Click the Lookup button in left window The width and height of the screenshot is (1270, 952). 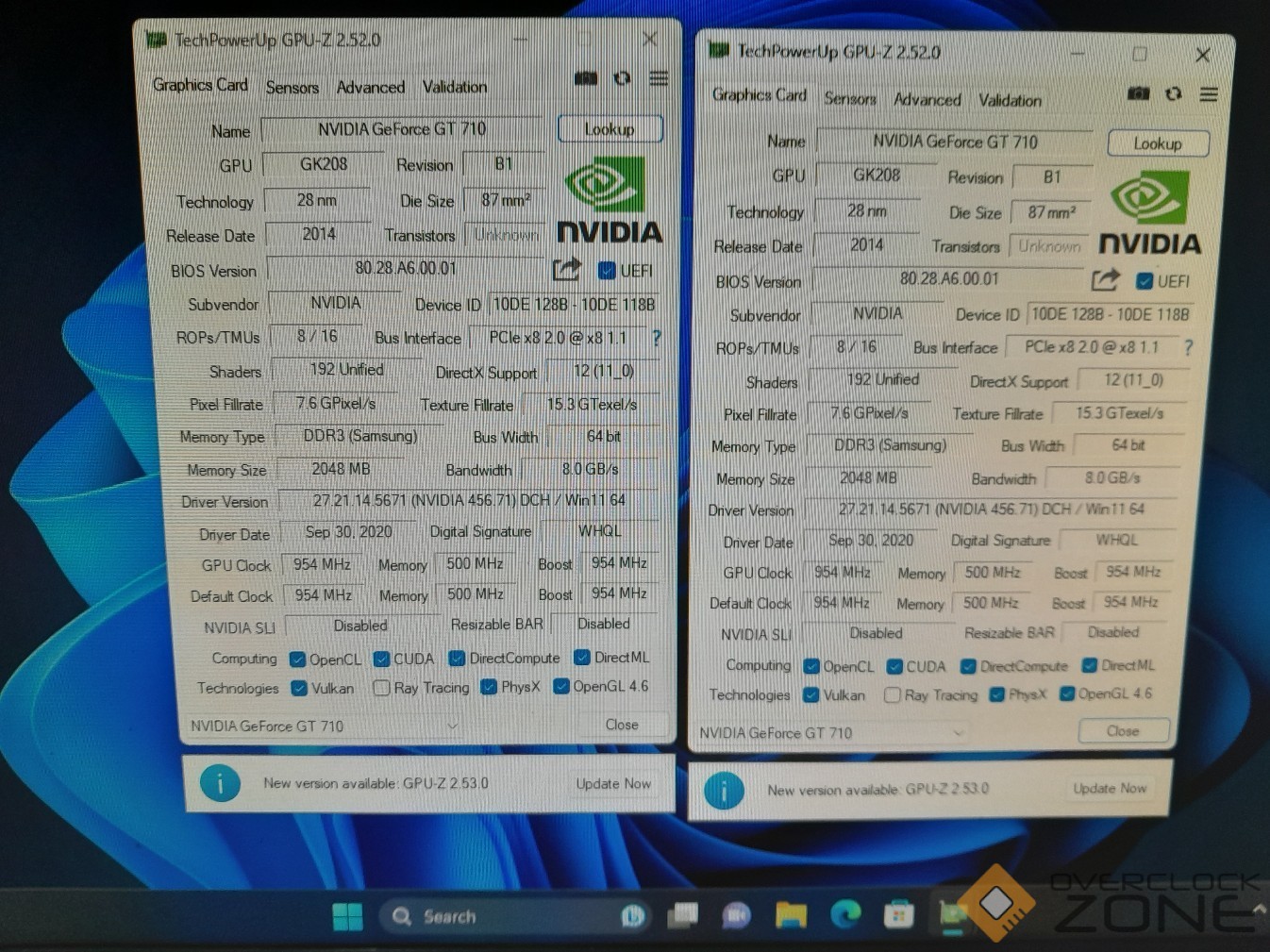(x=610, y=129)
